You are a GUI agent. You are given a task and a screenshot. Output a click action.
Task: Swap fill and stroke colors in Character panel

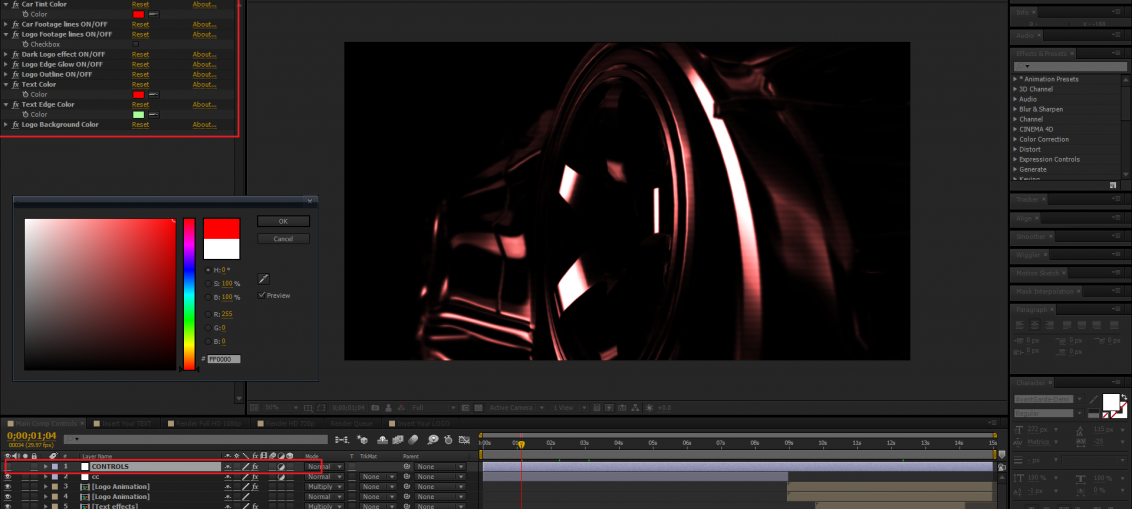coord(1126,396)
